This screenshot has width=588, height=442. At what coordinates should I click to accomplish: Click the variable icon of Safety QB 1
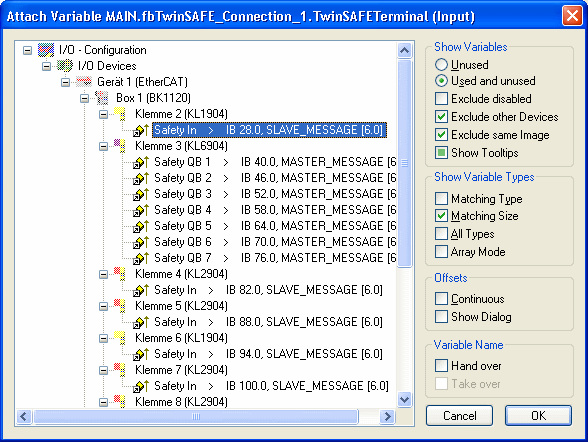point(141,162)
